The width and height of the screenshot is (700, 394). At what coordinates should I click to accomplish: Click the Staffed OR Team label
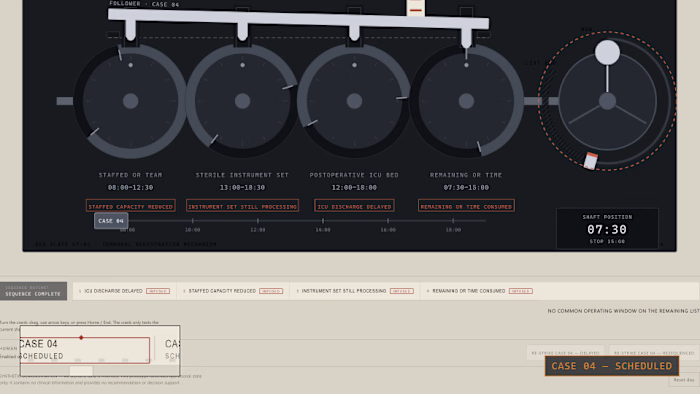130,175
